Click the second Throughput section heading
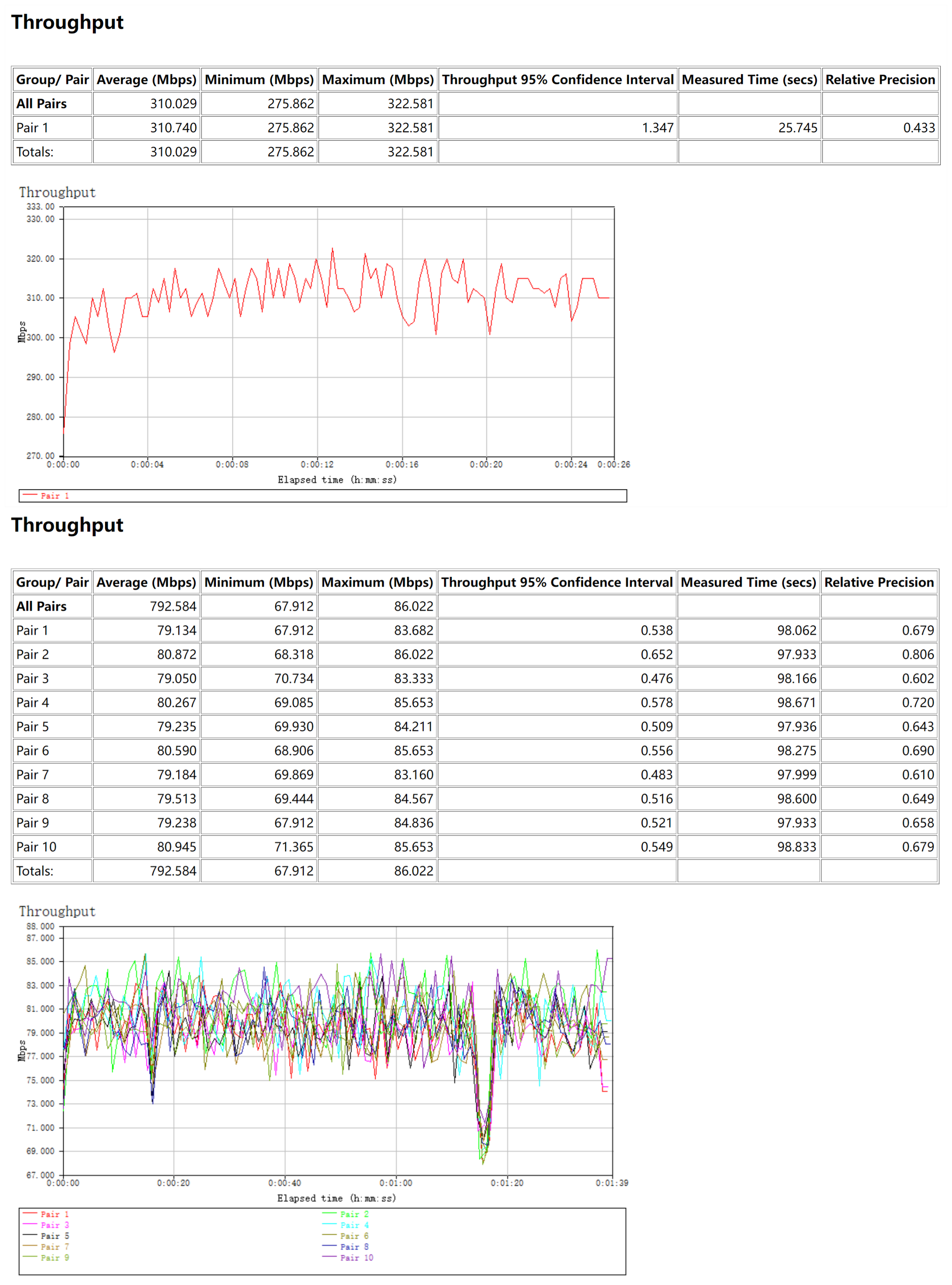Image resolution: width=952 pixels, height=1285 pixels. [x=67, y=525]
